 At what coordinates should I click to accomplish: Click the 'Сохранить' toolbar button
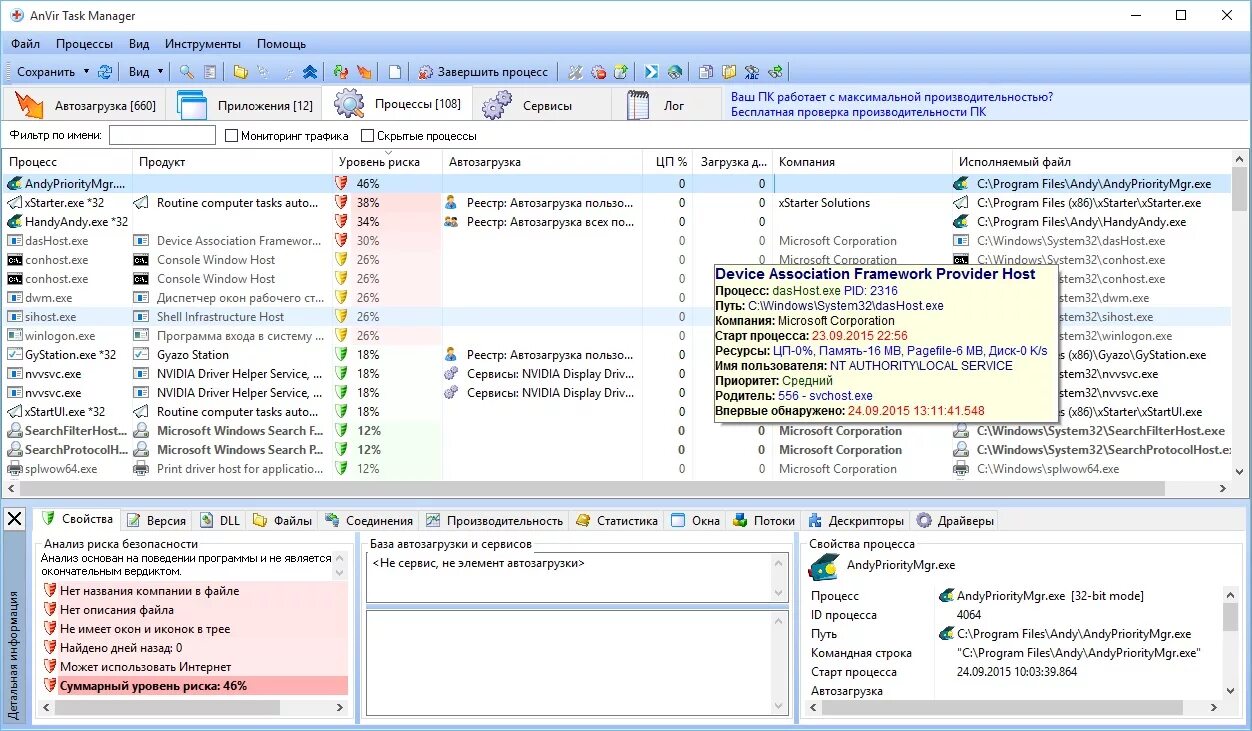(46, 72)
